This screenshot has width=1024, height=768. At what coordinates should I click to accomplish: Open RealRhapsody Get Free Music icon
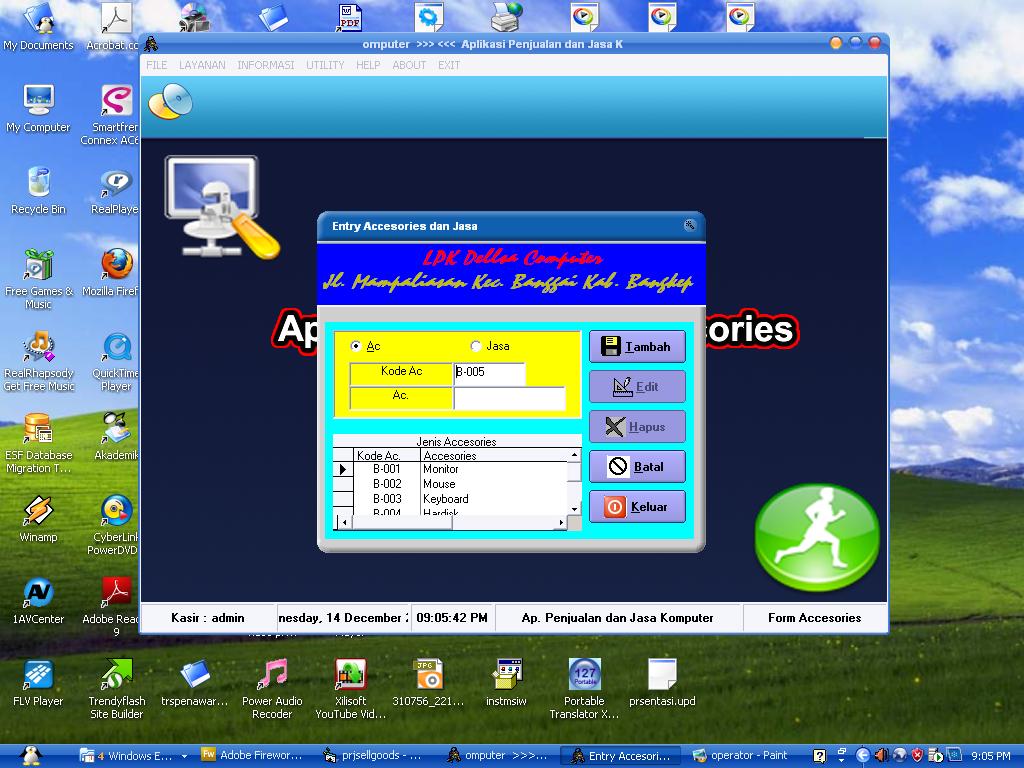click(x=39, y=361)
